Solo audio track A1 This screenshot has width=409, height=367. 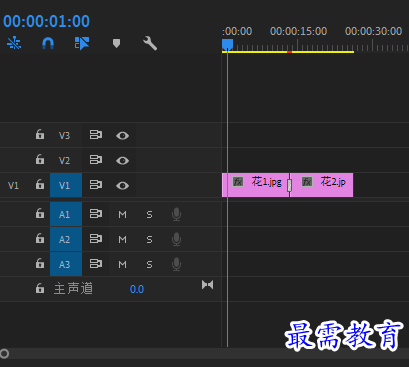coord(149,214)
